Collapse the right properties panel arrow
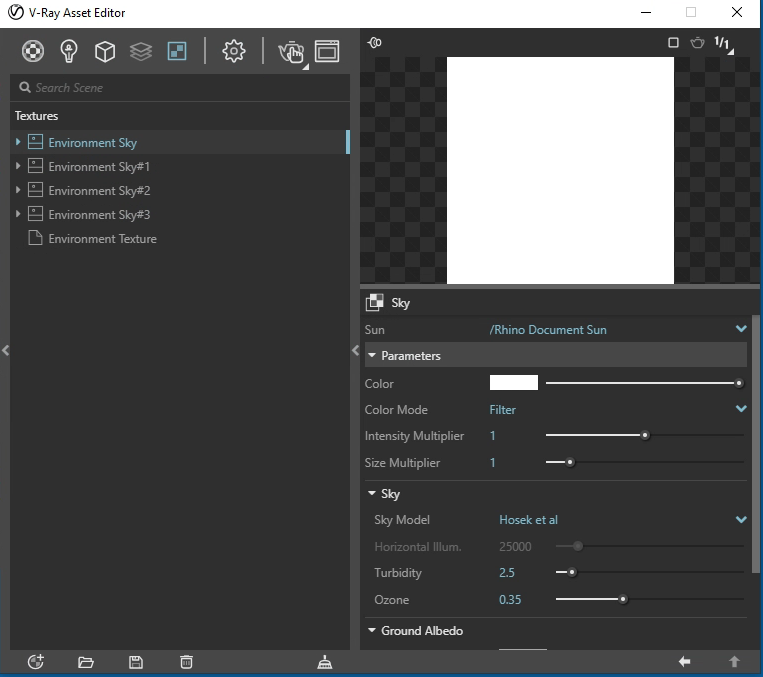This screenshot has height=677, width=763. tap(355, 350)
